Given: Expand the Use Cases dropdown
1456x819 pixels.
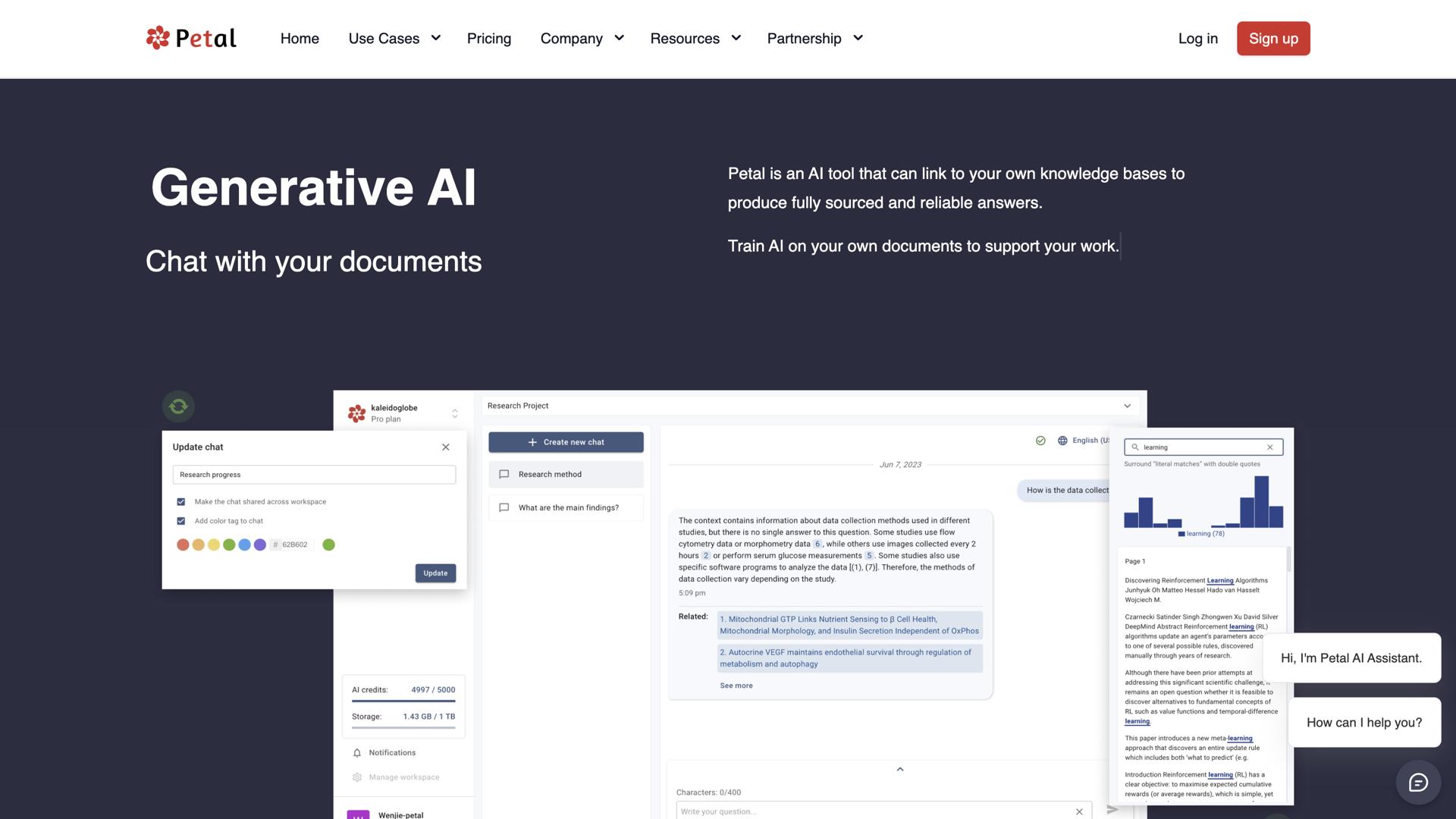Looking at the screenshot, I should coord(394,39).
